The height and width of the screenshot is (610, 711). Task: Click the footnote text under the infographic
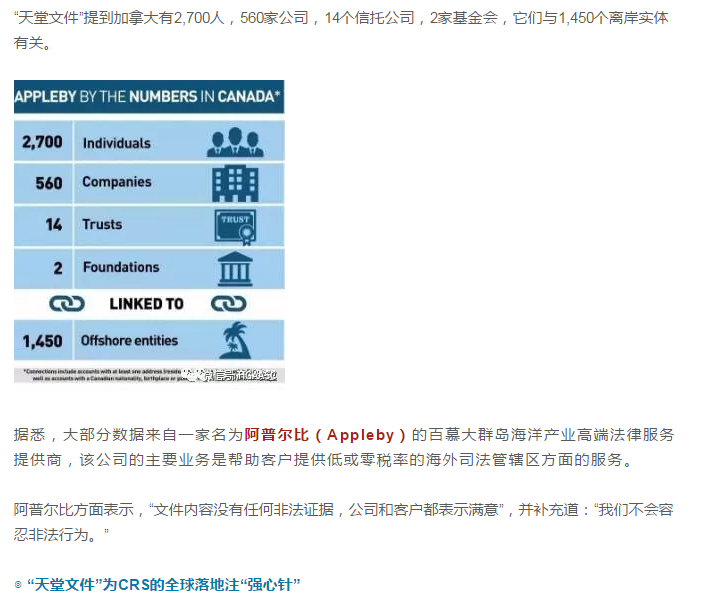coord(149,375)
